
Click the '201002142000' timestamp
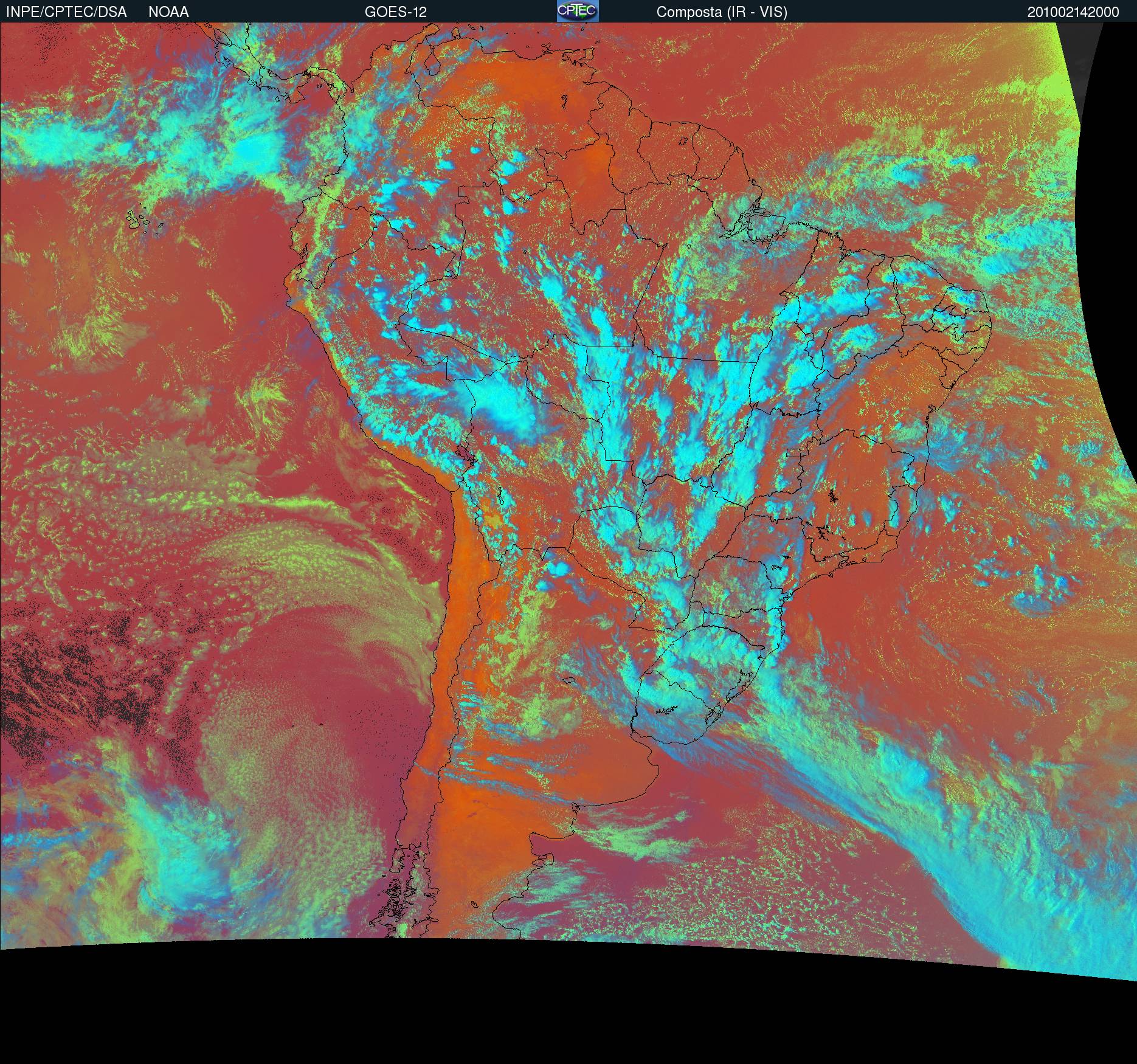tap(1073, 12)
